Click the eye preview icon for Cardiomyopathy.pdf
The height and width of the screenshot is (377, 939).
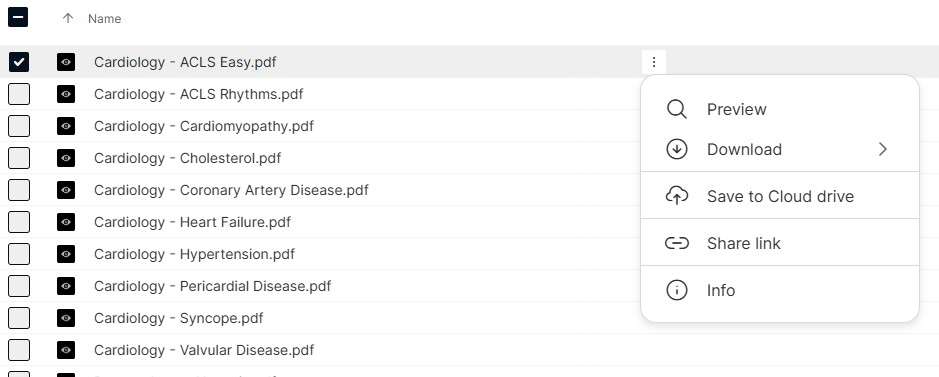[66, 126]
